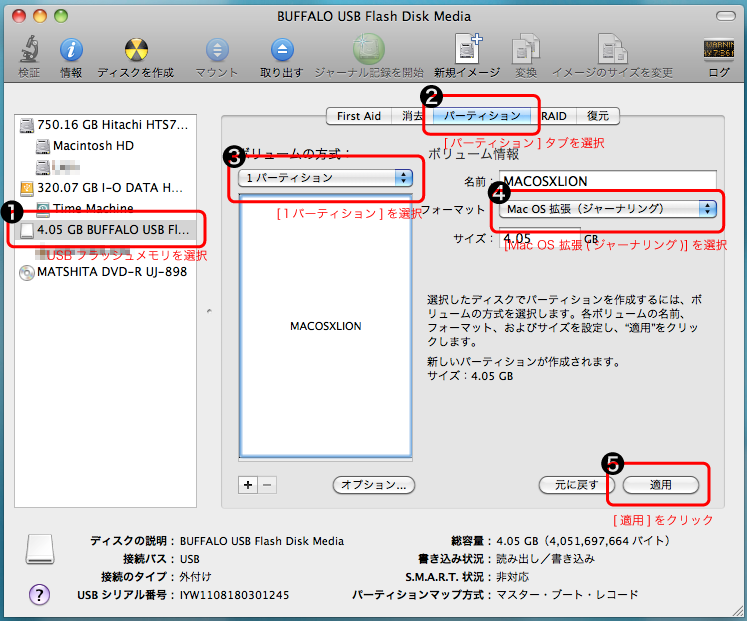Click the Convert (変換) toolbar icon

526,49
